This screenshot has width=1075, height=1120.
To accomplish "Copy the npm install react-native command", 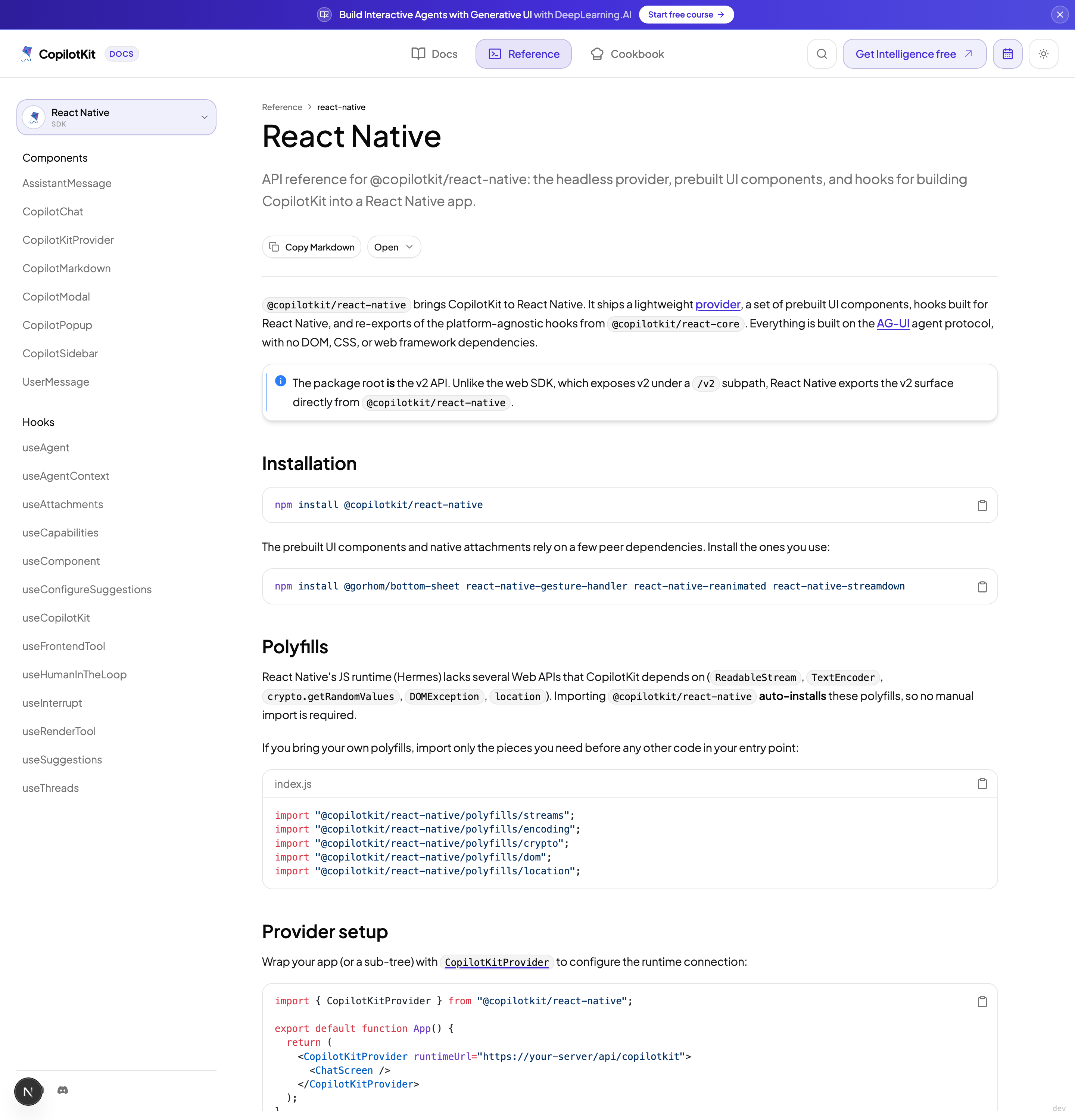I will pos(982,505).
